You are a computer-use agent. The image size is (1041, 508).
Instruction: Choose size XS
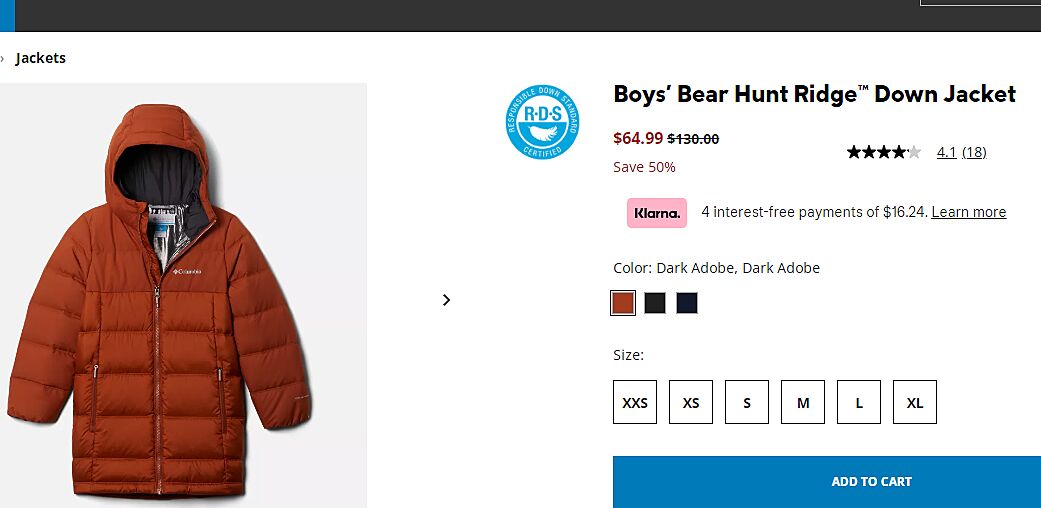coord(691,403)
